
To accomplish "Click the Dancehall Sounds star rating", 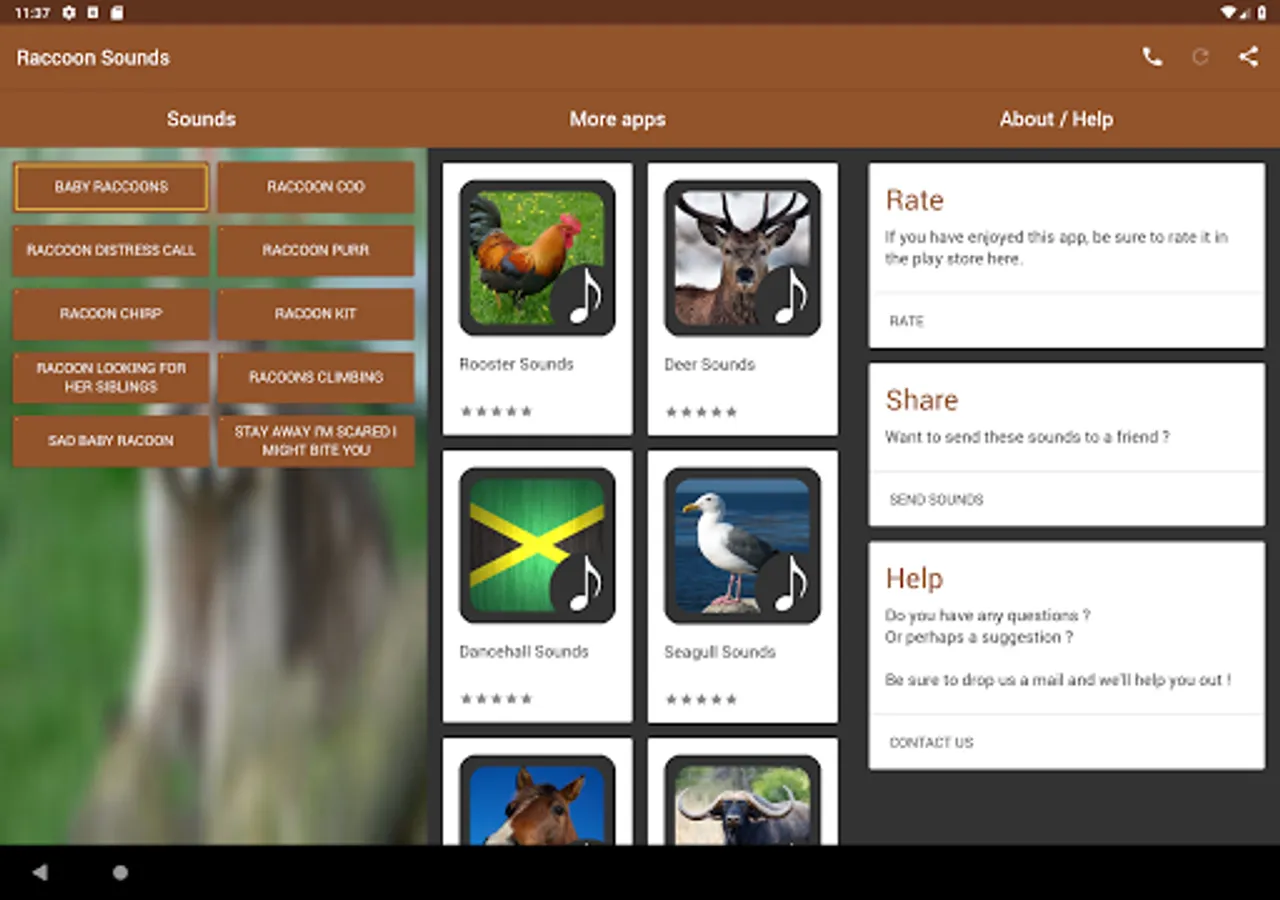I will 496,698.
